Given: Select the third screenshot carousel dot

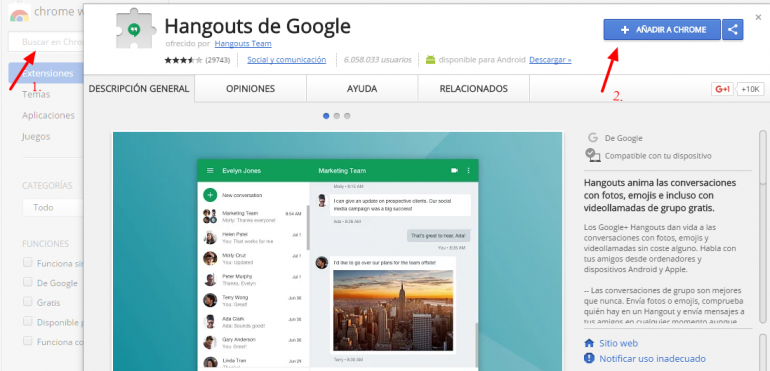Looking at the screenshot, I should coord(347,116).
